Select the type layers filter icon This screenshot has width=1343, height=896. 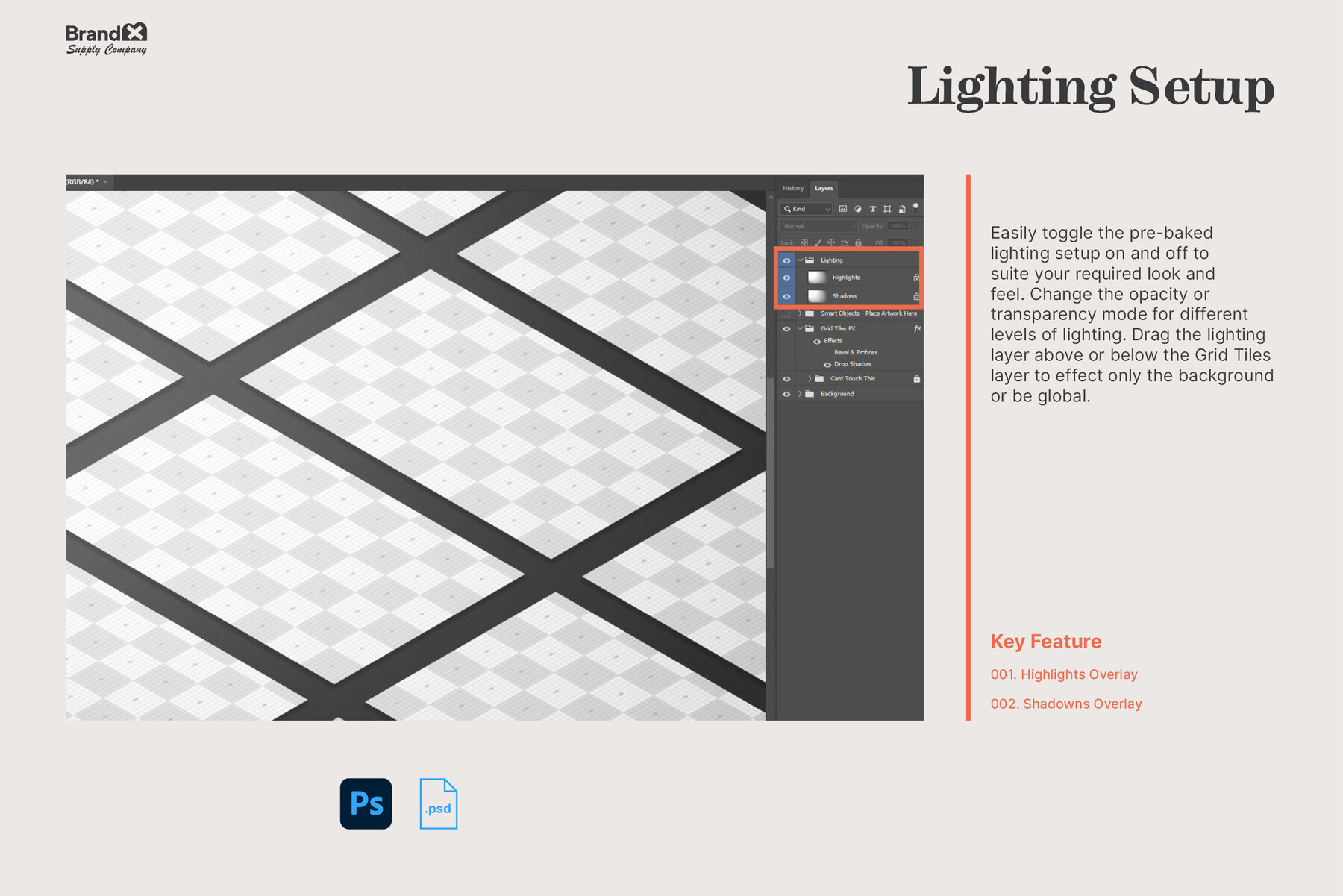coord(873,209)
